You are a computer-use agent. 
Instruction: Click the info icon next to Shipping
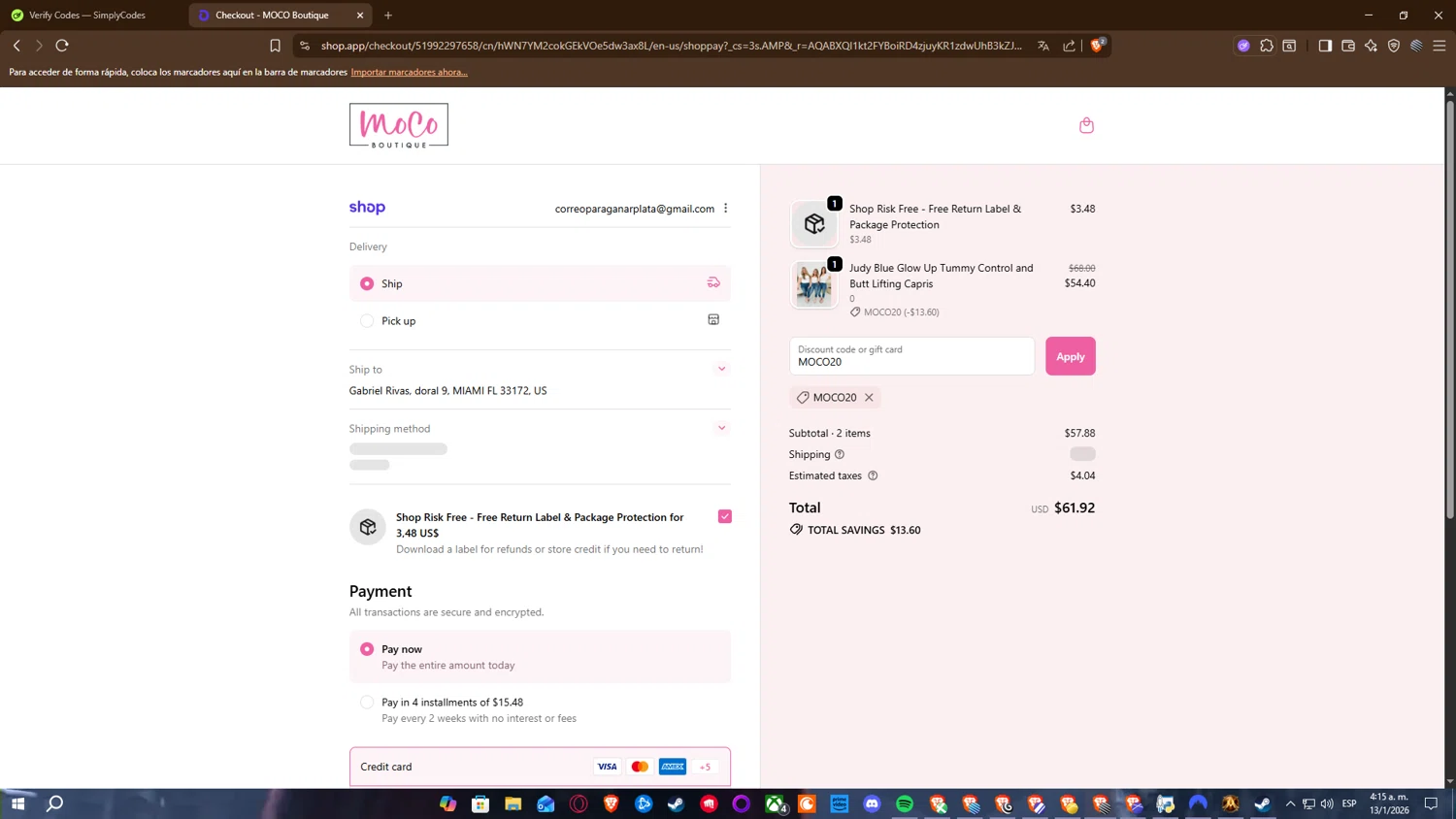point(840,454)
